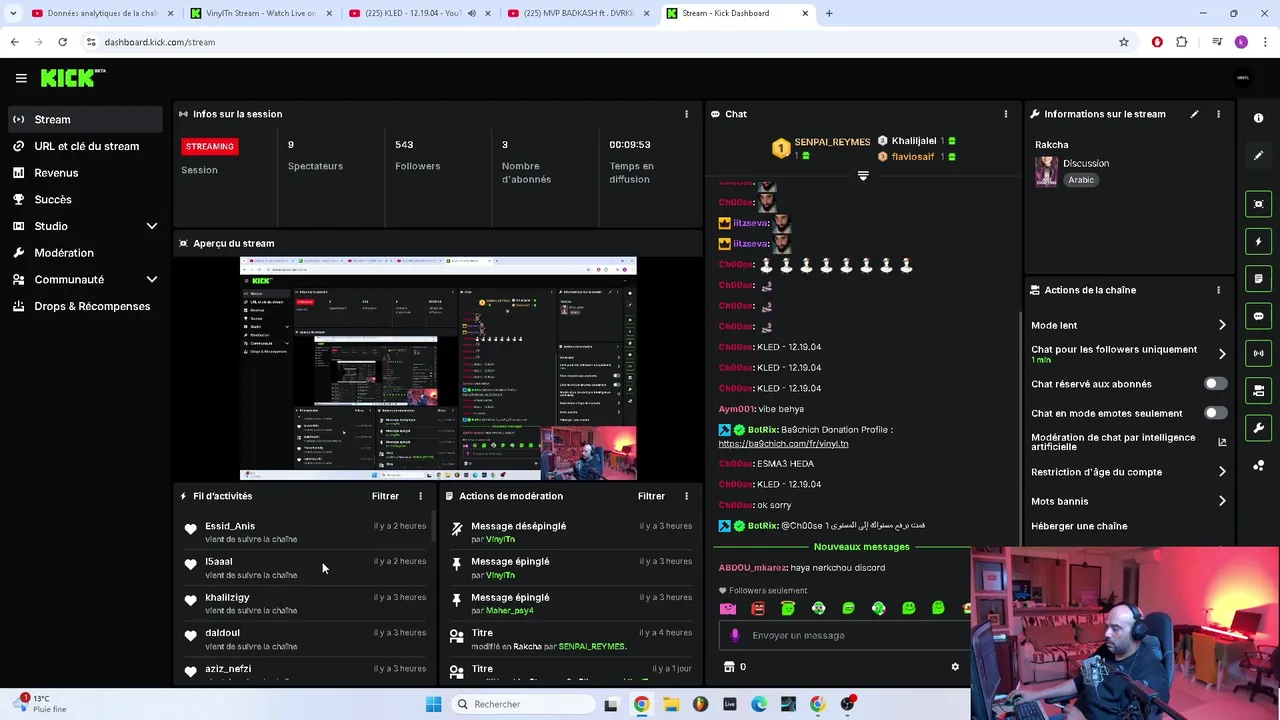Open the hamburger menu next to Kick logo
The height and width of the screenshot is (720, 1280).
(21, 78)
